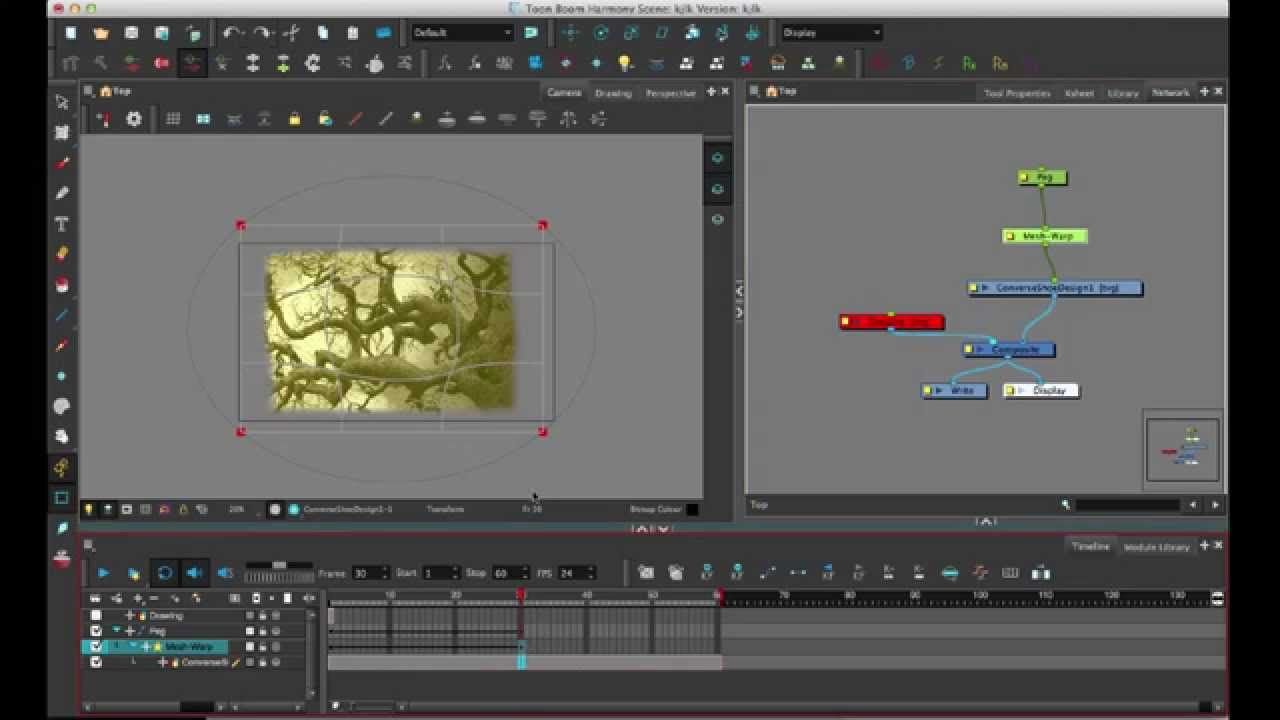Open the Camera view panel menu icon
This screenshot has width=1280, height=720.
[x=89, y=91]
